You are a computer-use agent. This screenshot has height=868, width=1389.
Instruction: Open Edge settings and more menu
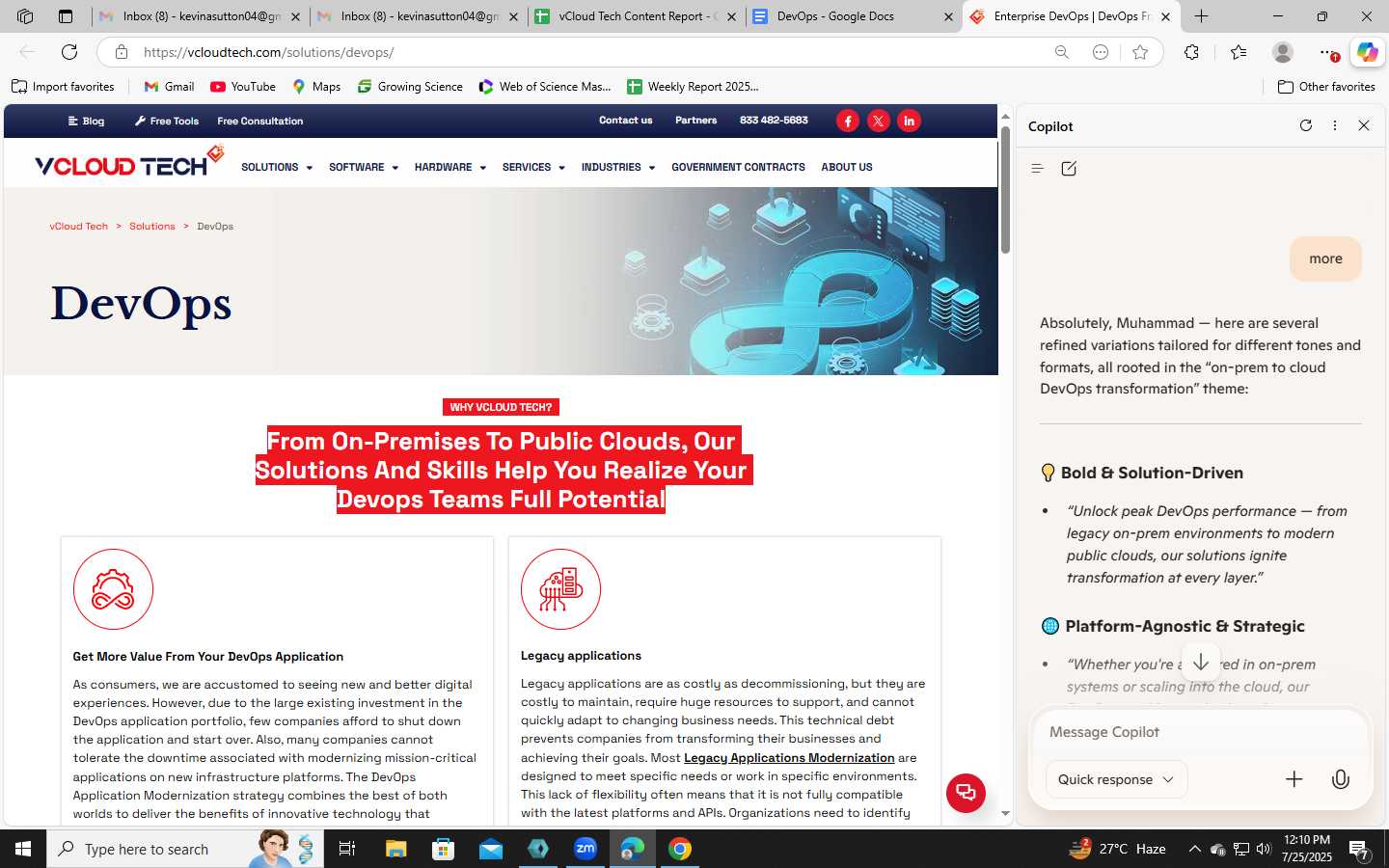1327,52
